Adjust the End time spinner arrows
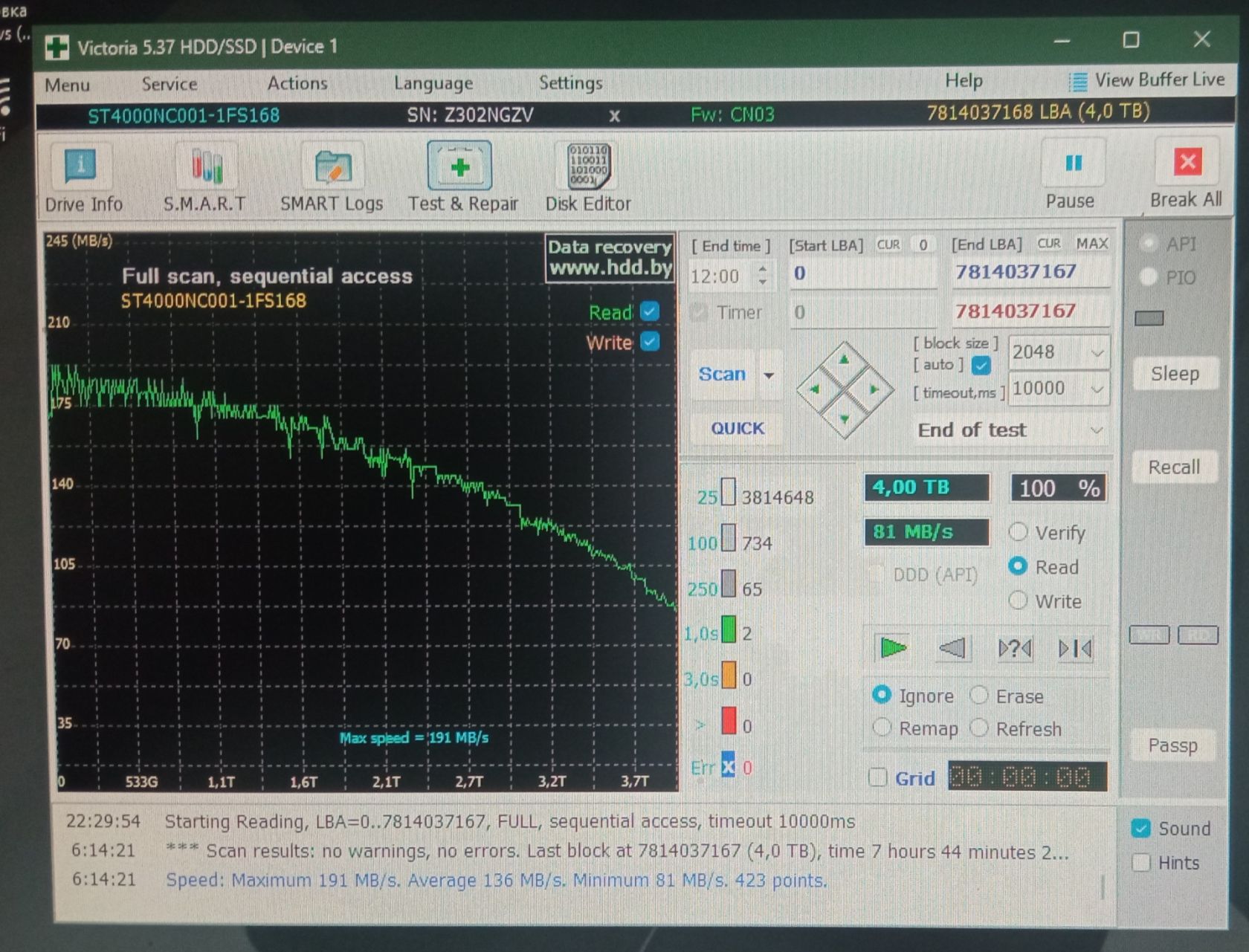Image resolution: width=1249 pixels, height=952 pixels. (x=763, y=276)
